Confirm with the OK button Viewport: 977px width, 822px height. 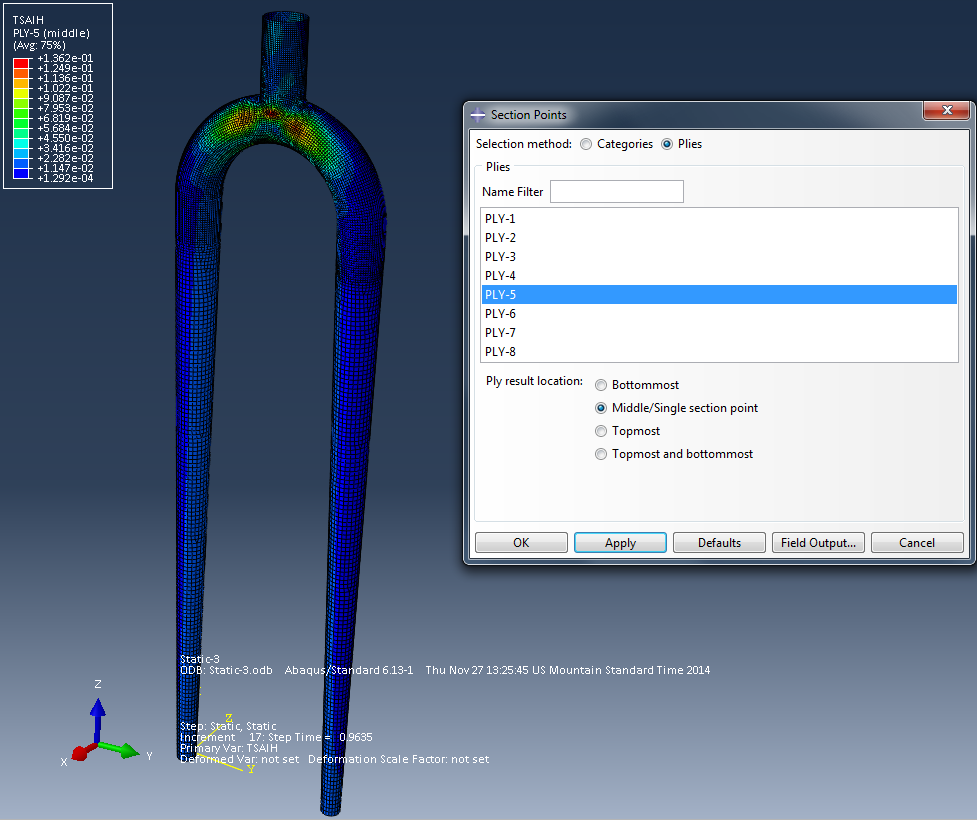(x=521, y=543)
